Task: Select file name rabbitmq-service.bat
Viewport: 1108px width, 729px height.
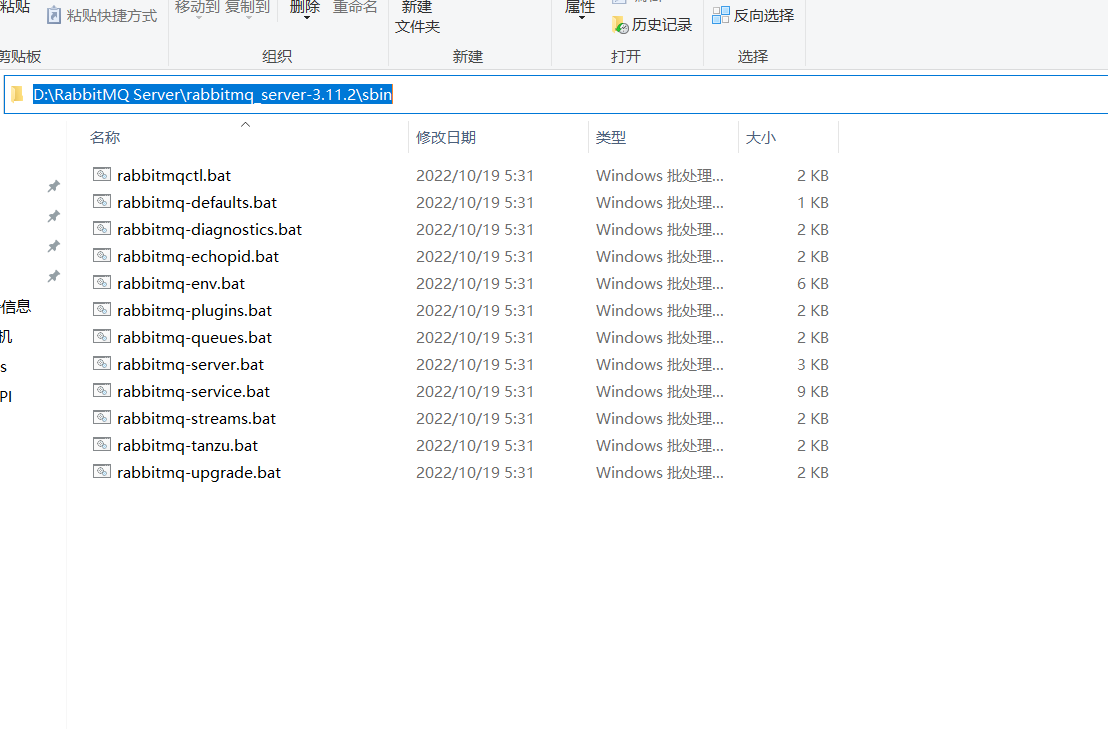Action: pos(194,391)
